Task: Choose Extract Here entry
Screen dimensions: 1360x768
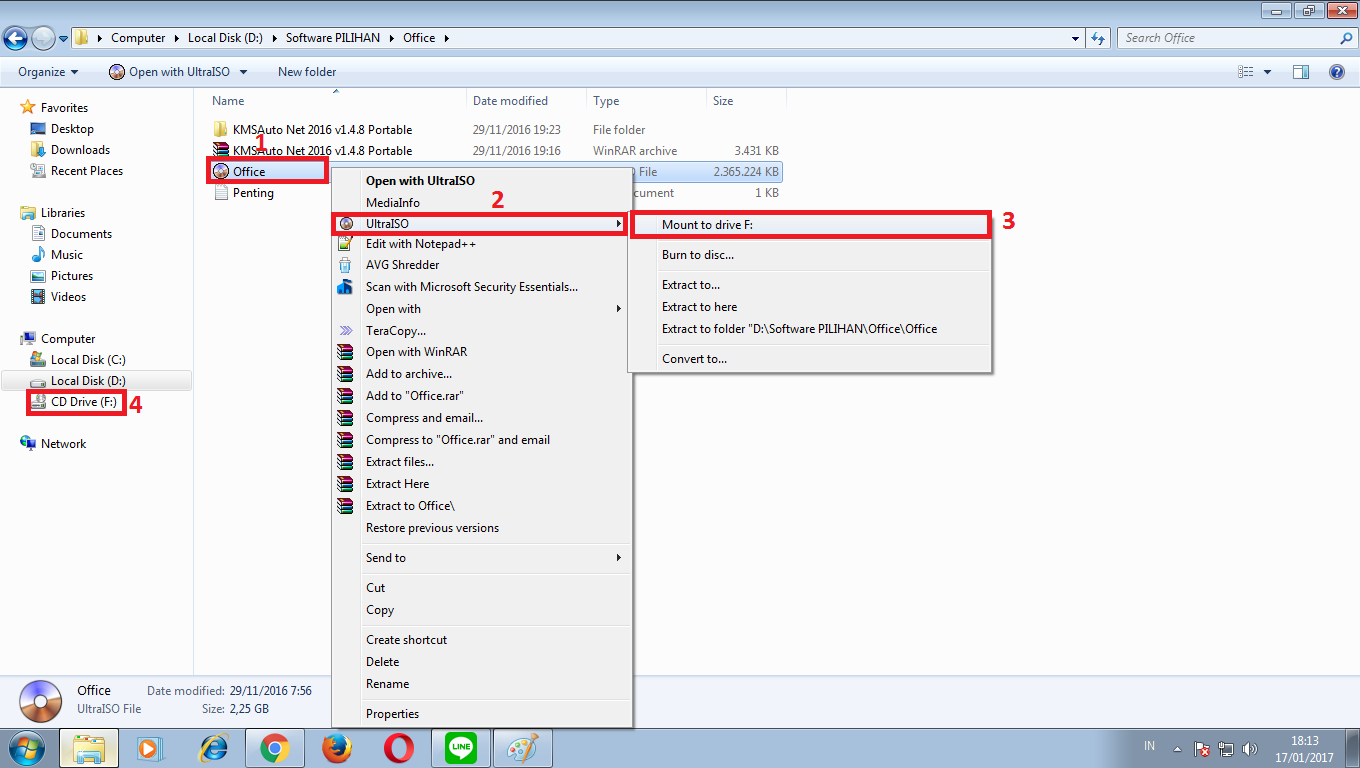Action: [x=483, y=484]
